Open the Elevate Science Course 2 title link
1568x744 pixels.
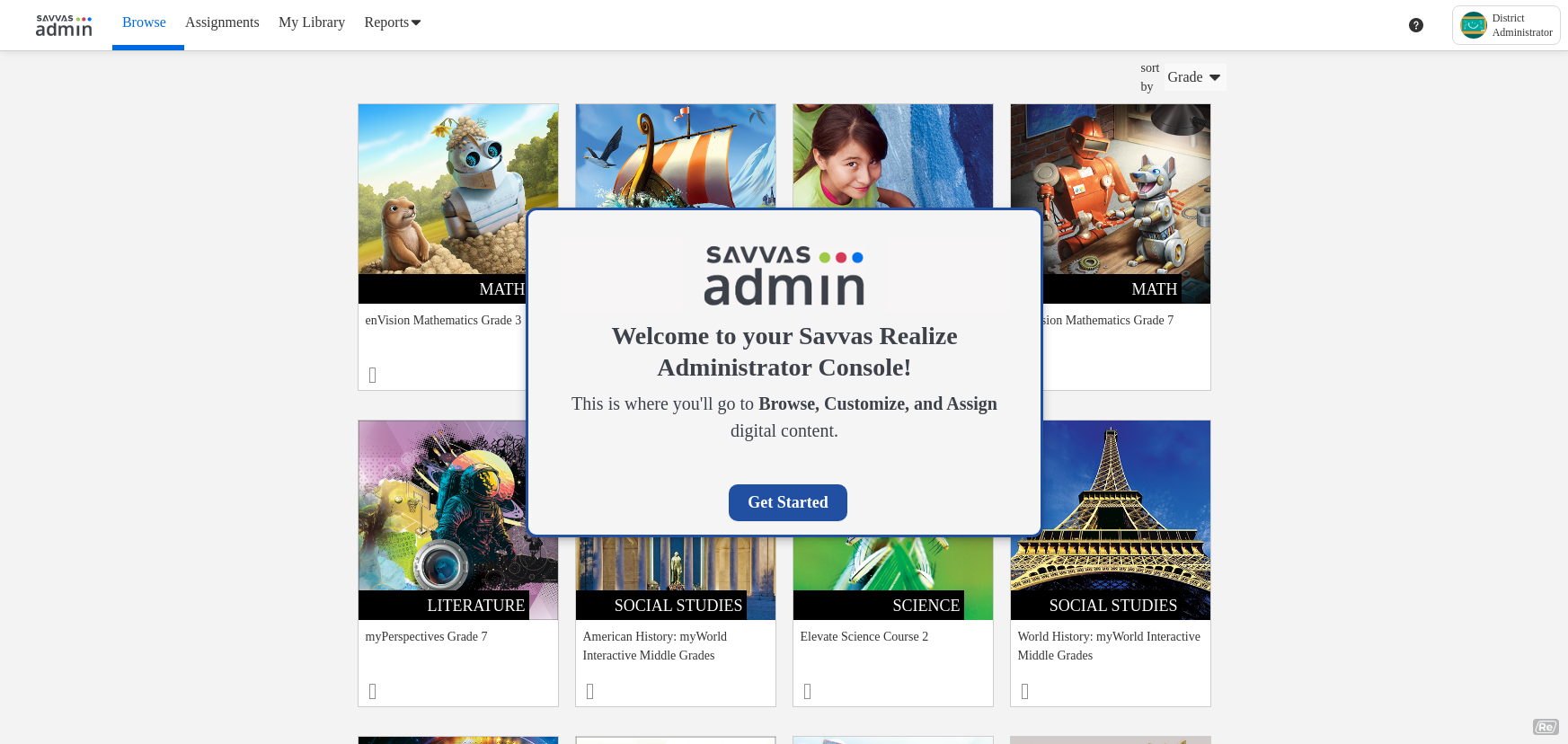tap(864, 636)
